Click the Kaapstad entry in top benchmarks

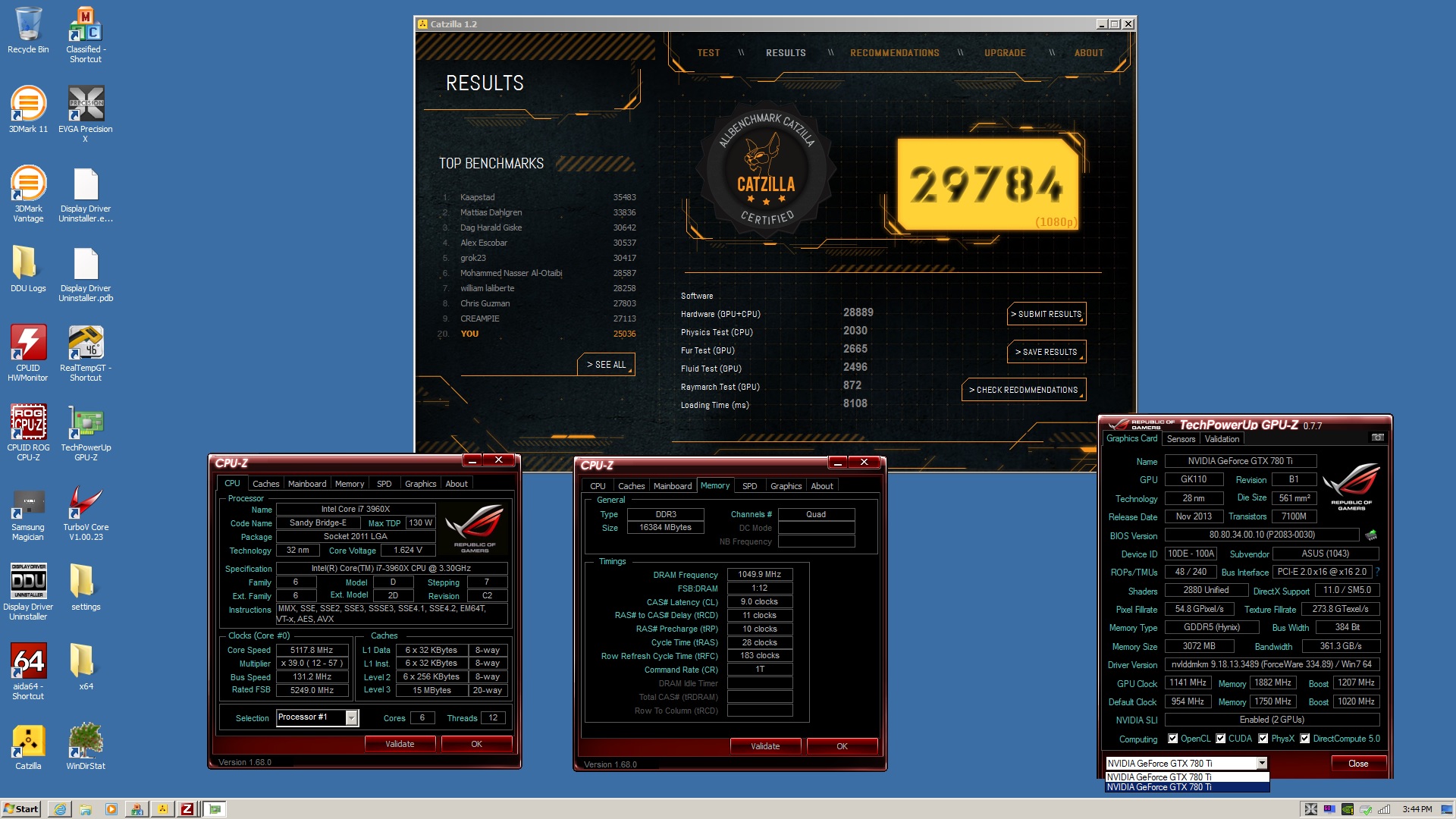tap(539, 197)
